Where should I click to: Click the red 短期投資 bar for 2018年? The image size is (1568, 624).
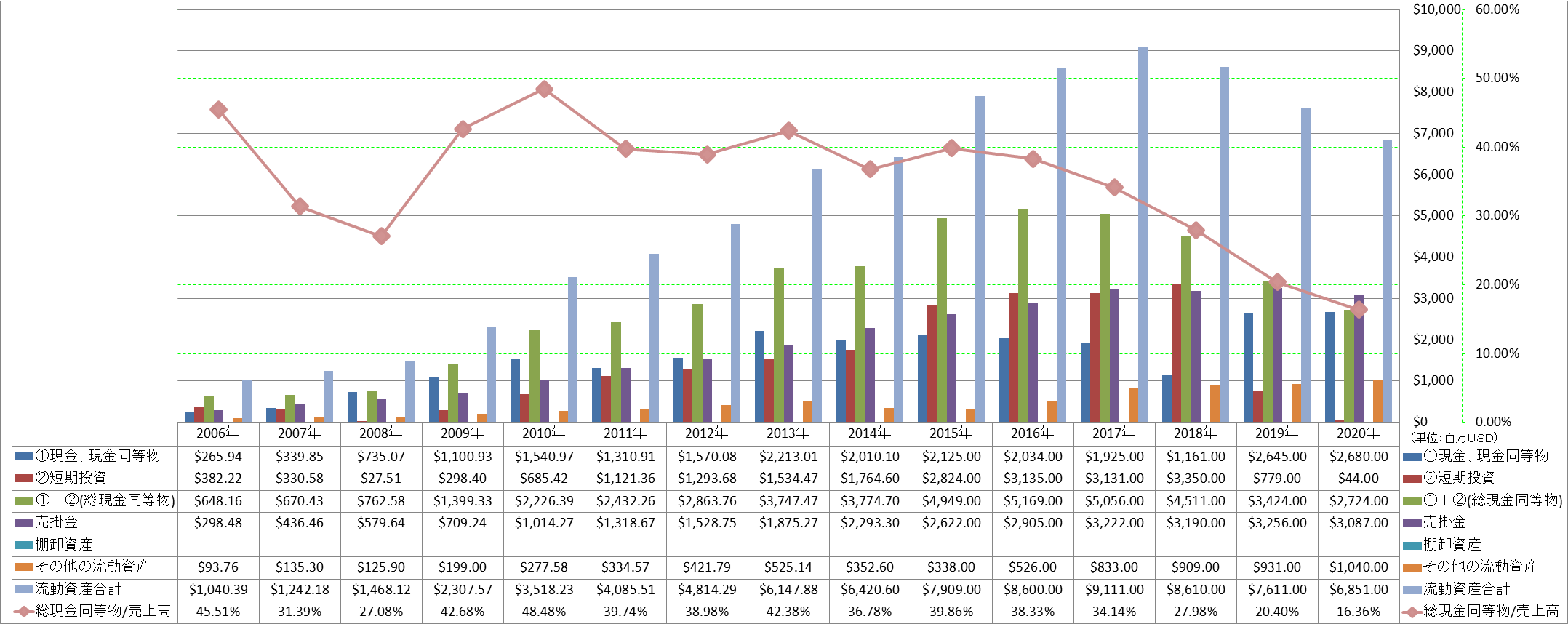point(1176,353)
